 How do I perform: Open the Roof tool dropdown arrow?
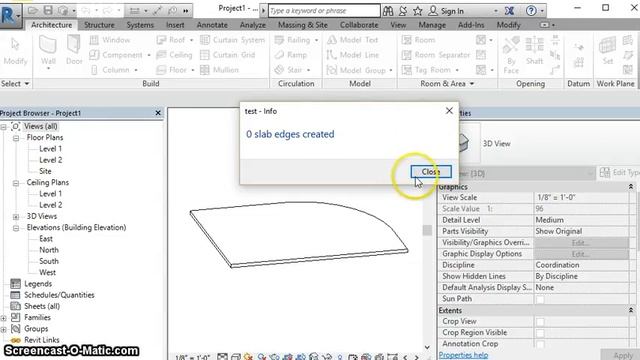[191, 40]
